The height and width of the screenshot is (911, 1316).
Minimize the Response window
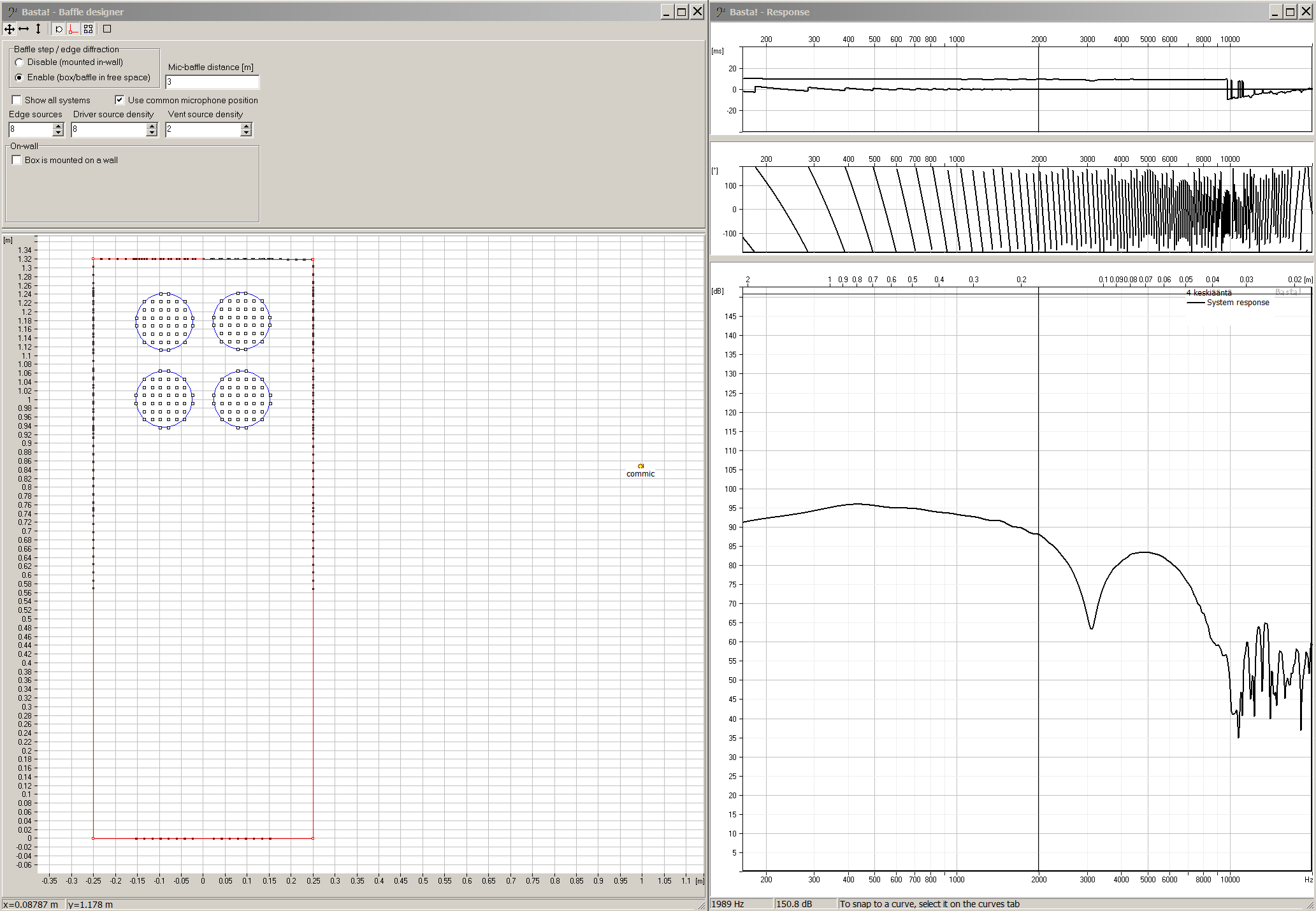[1275, 11]
